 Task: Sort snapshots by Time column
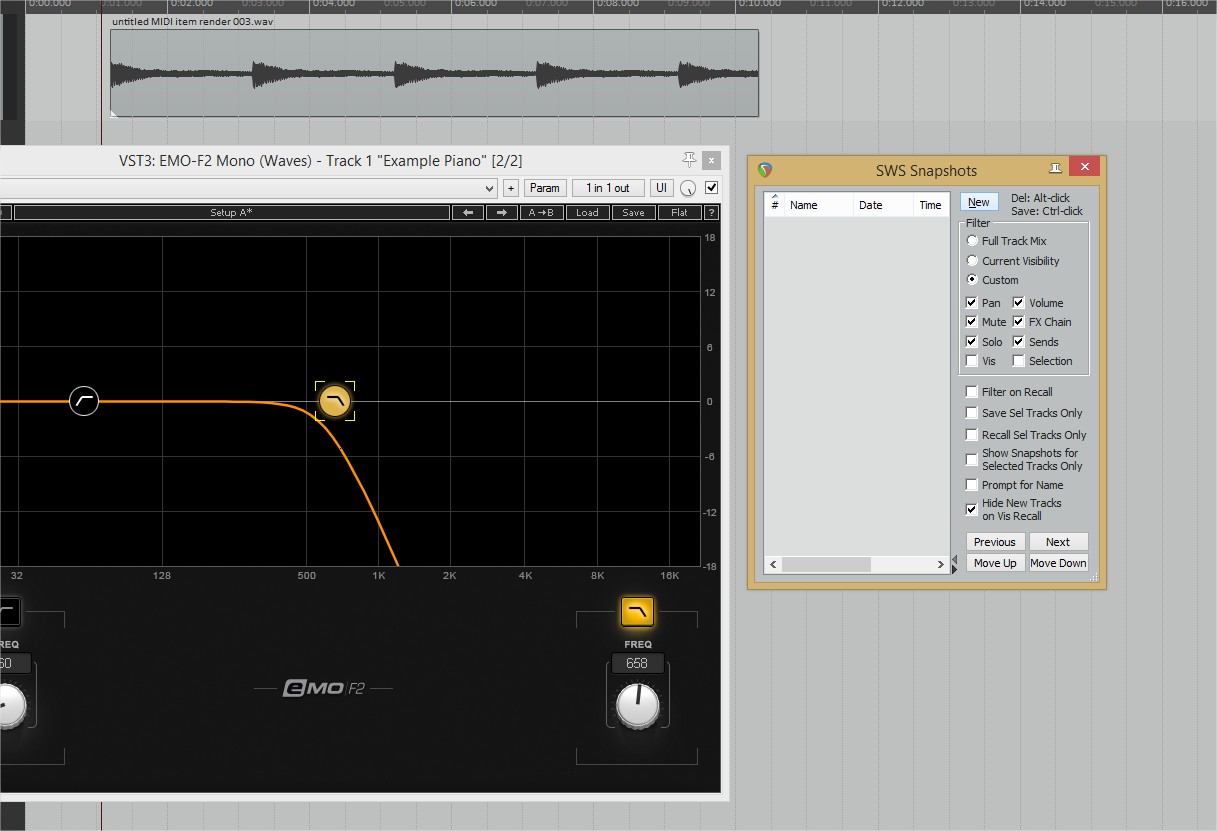point(931,204)
